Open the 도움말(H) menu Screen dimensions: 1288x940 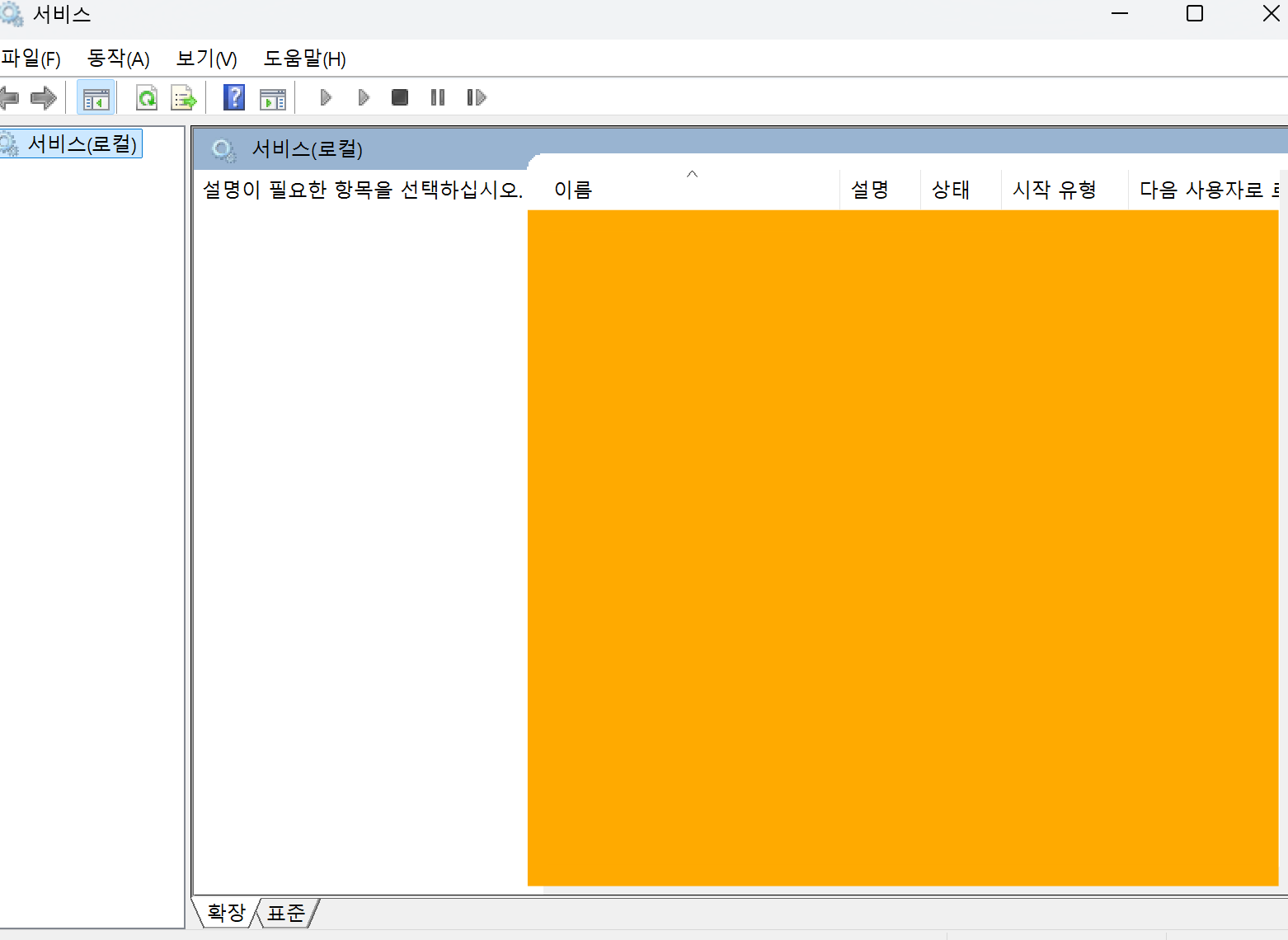[x=305, y=59]
